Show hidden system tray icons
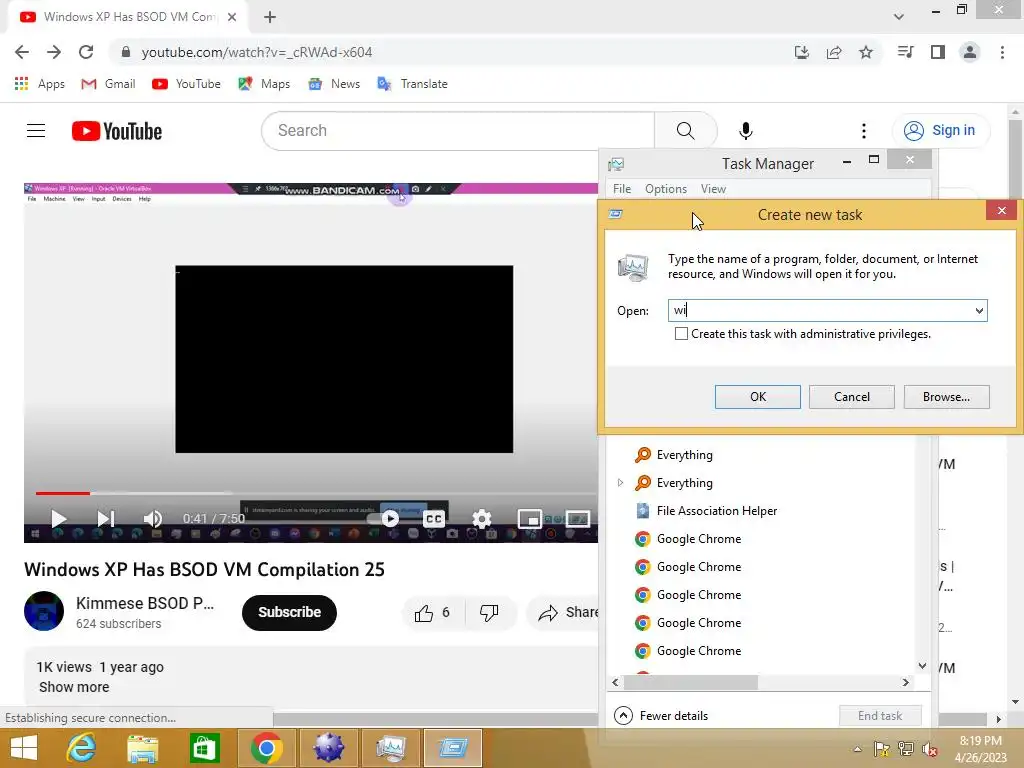 tap(857, 749)
